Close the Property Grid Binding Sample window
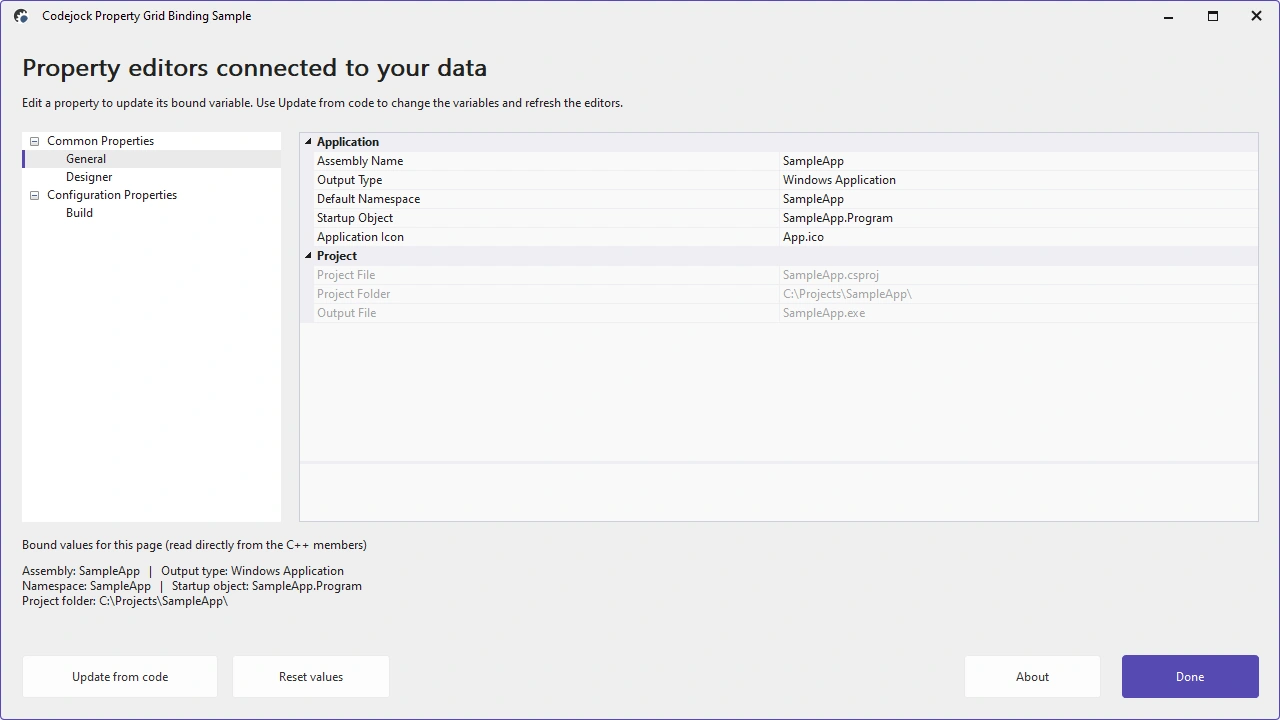The width and height of the screenshot is (1280, 720). [1257, 16]
